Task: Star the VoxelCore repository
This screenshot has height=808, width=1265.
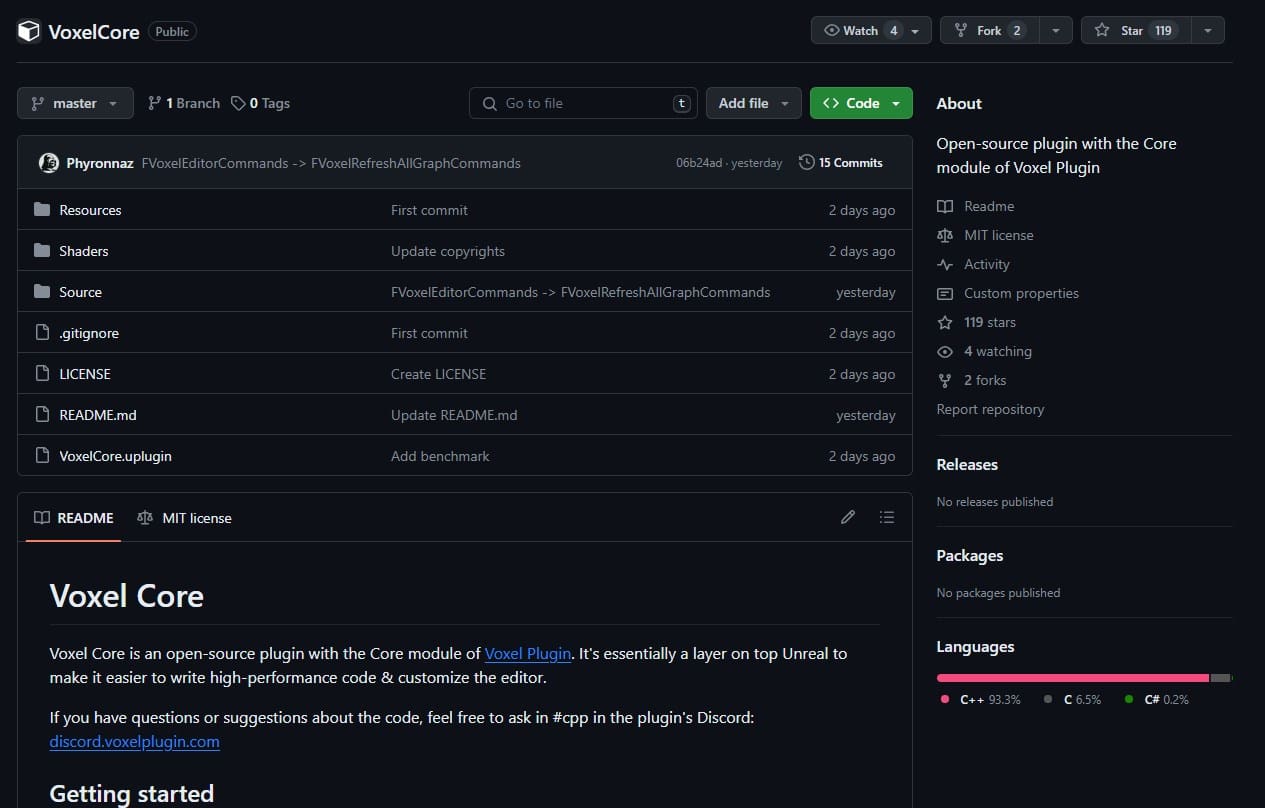Action: [1136, 31]
